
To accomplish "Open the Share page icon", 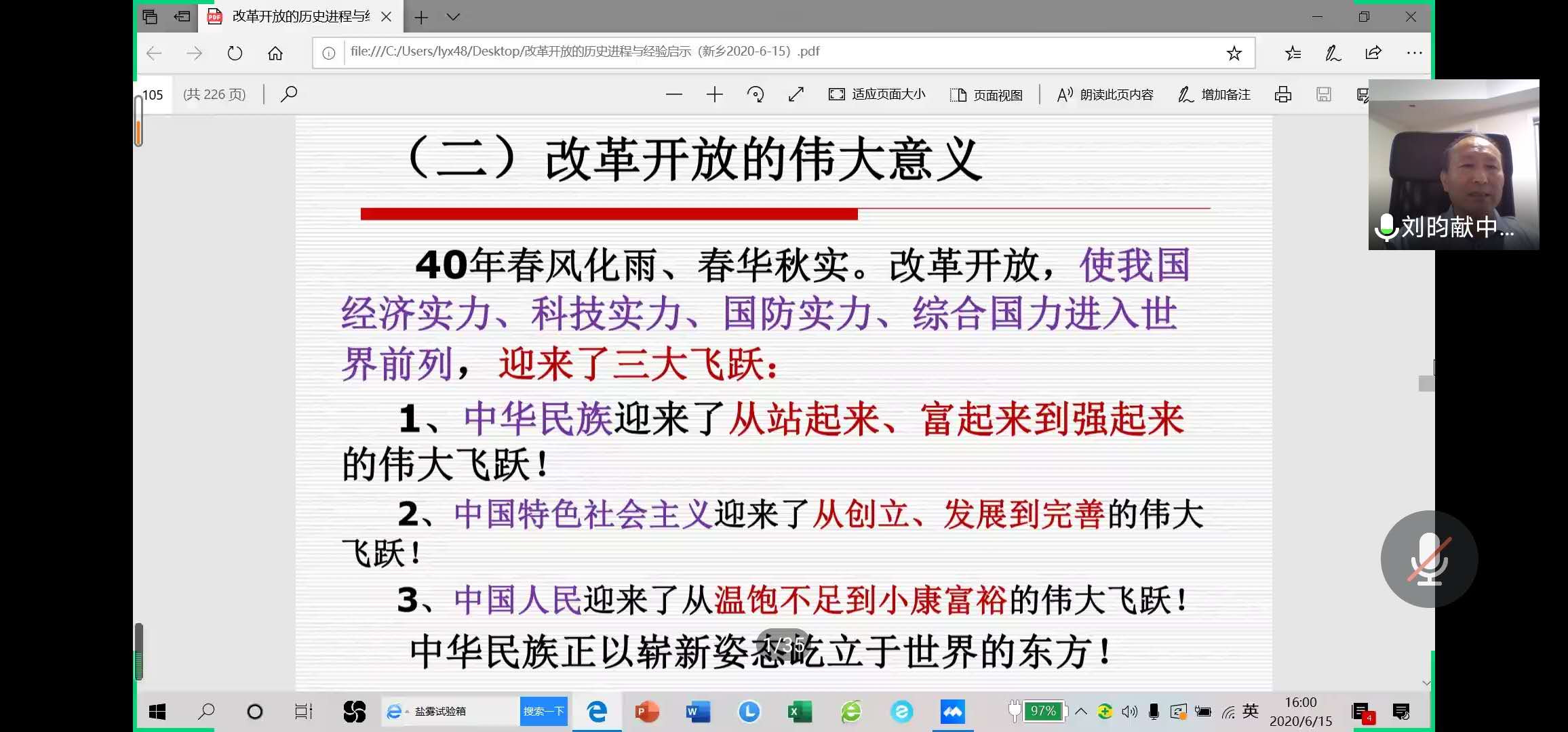I will 1373,53.
